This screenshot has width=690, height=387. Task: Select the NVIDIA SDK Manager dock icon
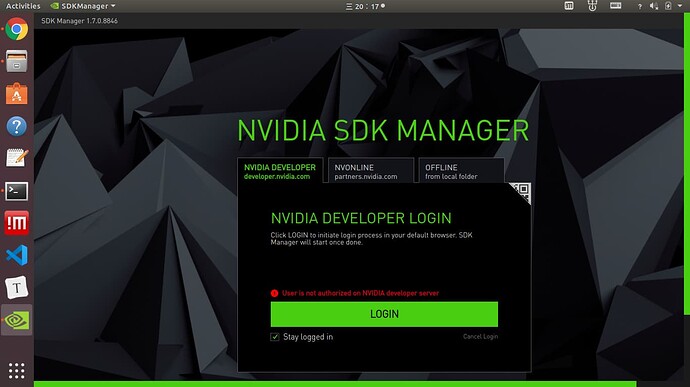17,320
